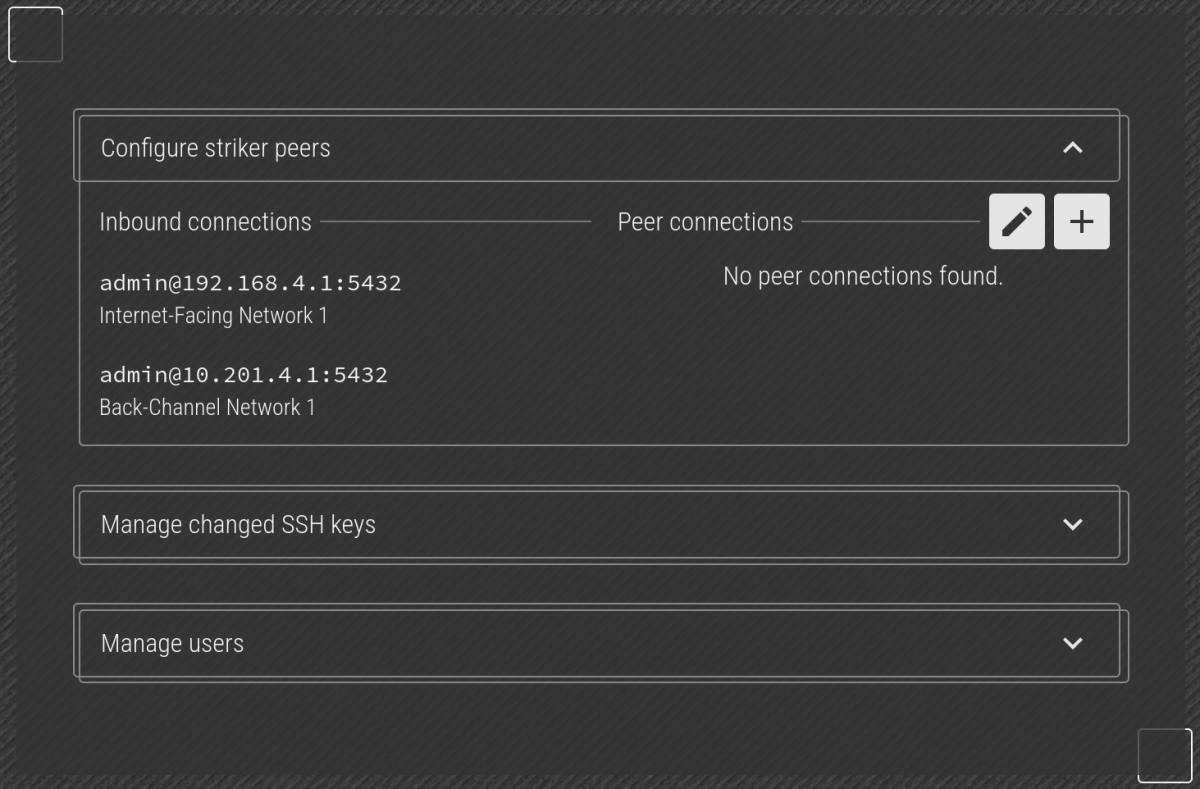Click divider line beside Peer connections heading
Screen dimensions: 1200x789
[890, 222]
